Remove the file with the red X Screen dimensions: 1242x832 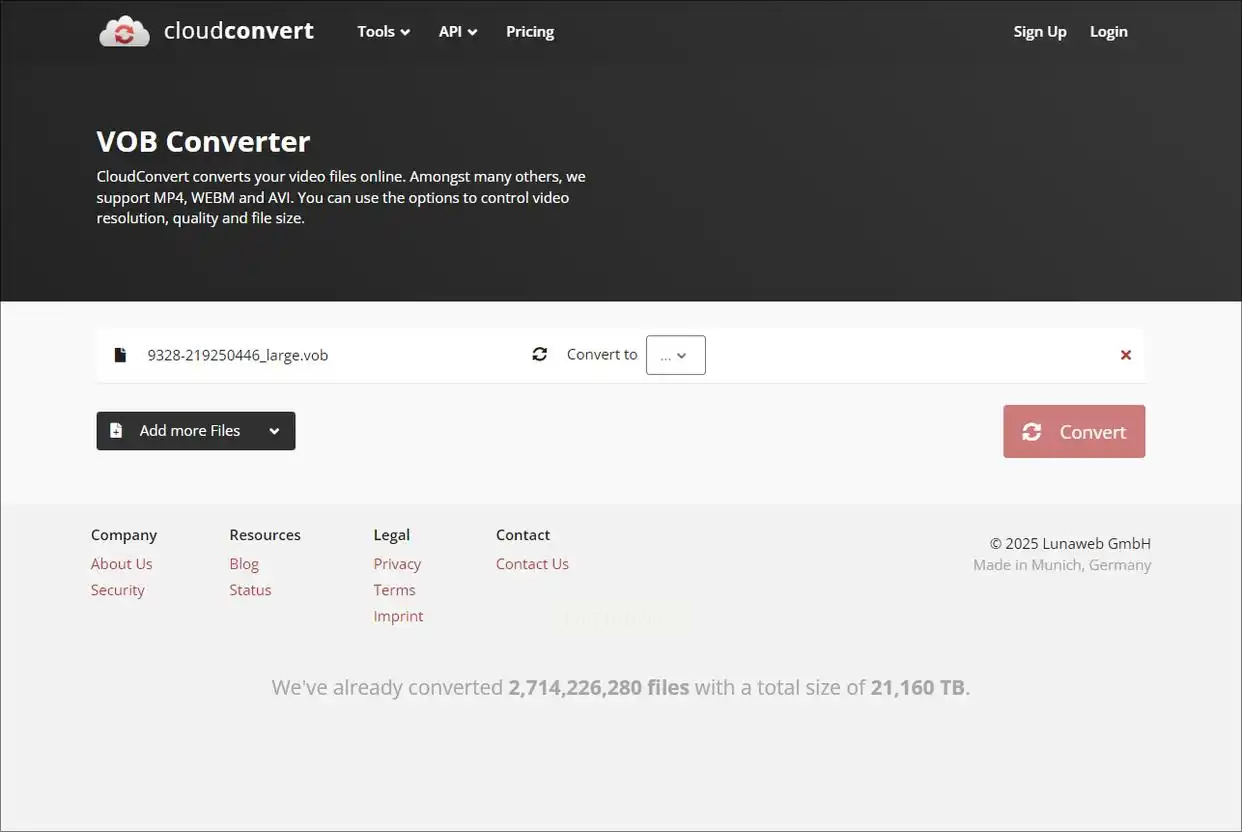click(x=1126, y=355)
